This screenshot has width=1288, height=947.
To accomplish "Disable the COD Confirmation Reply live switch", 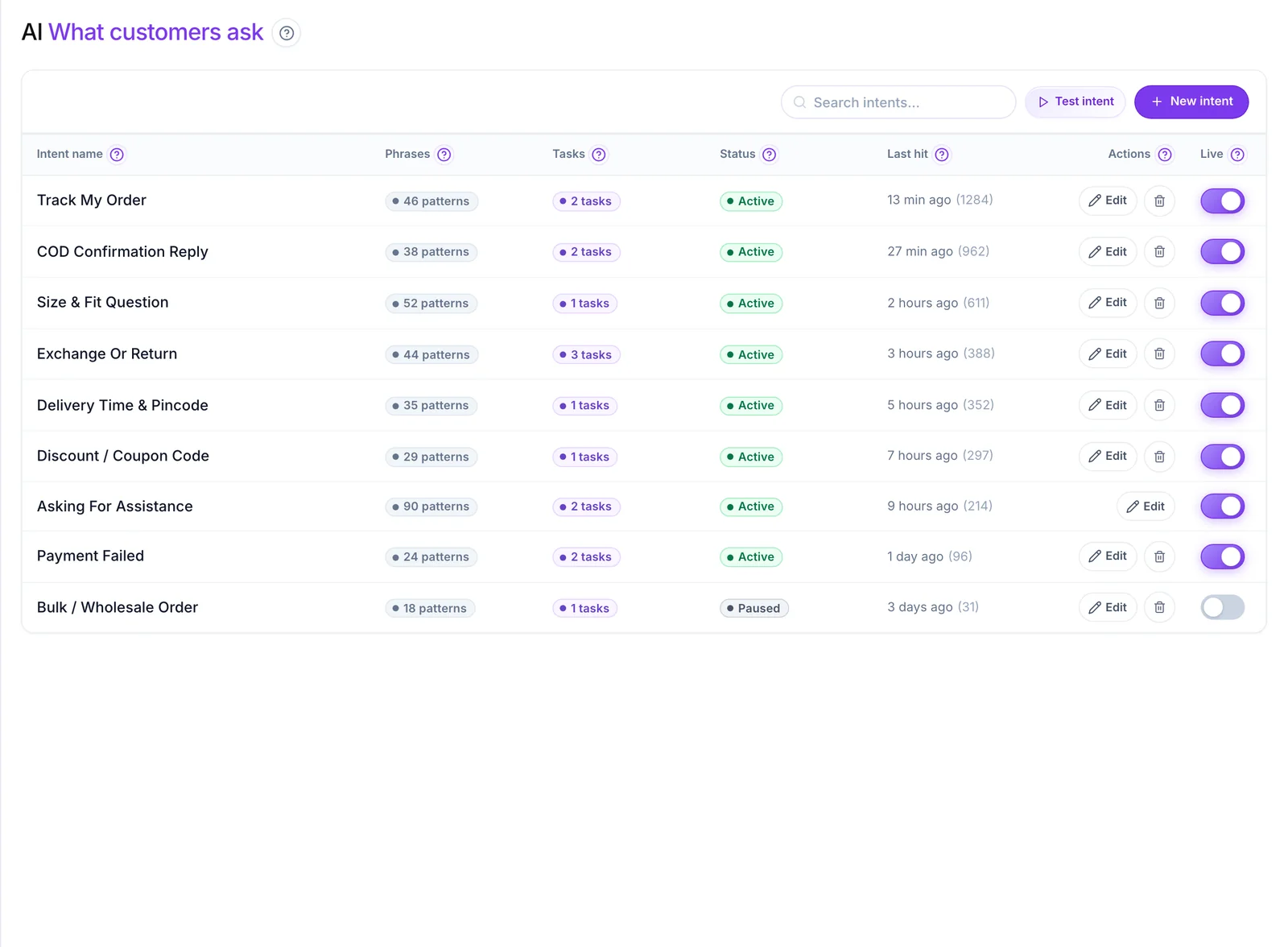I will pos(1222,252).
